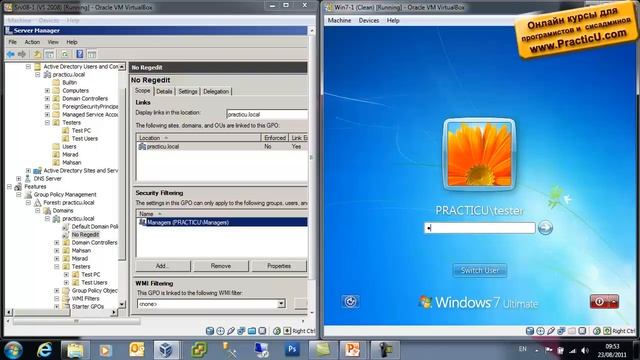Select the No Regedit GPO in tree
This screenshot has width=640, height=360.
click(x=85, y=234)
